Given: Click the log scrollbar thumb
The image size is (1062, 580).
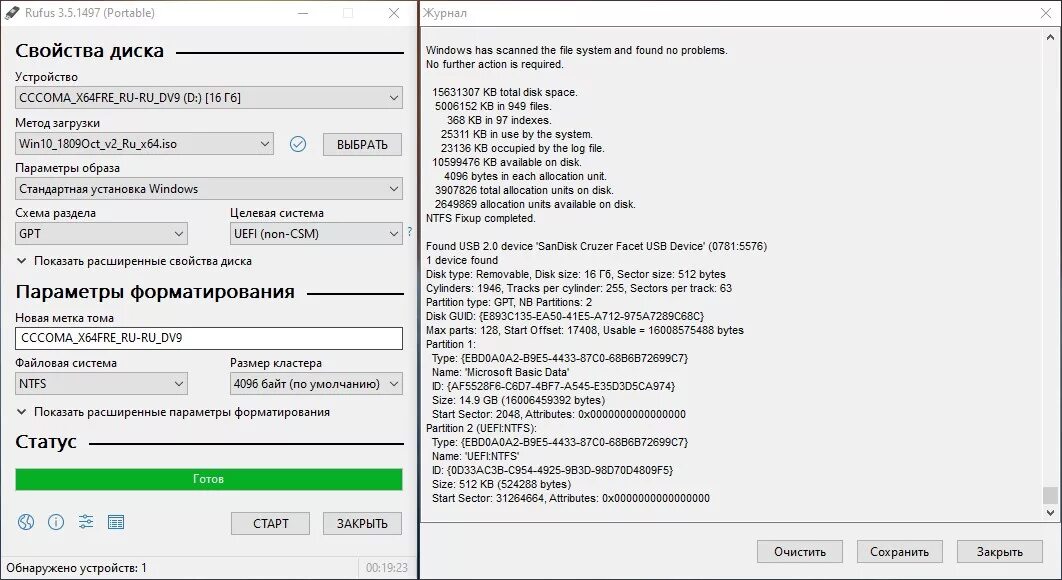Looking at the screenshot, I should click(1050, 495).
